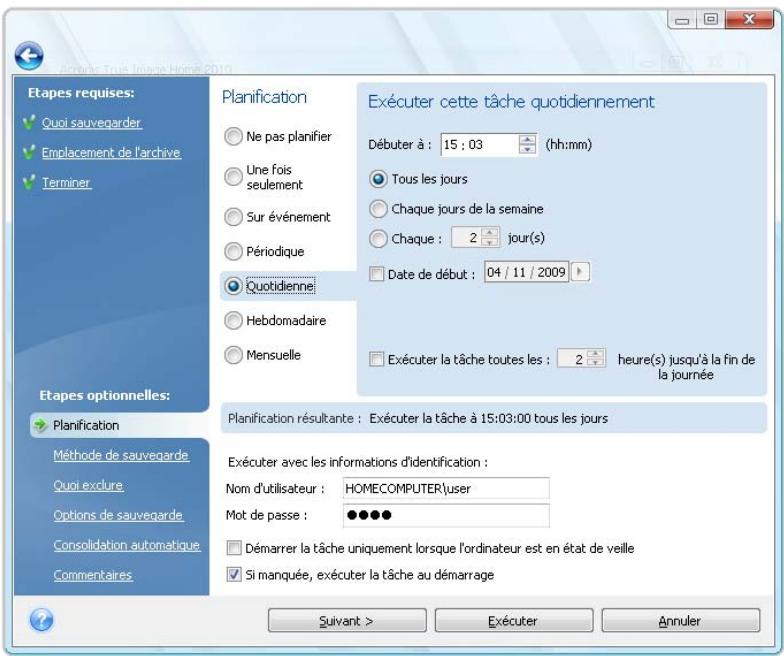Image resolution: width=784 pixels, height=656 pixels.
Task: Click the heure(s) interval spinner arrows
Action: point(595,358)
